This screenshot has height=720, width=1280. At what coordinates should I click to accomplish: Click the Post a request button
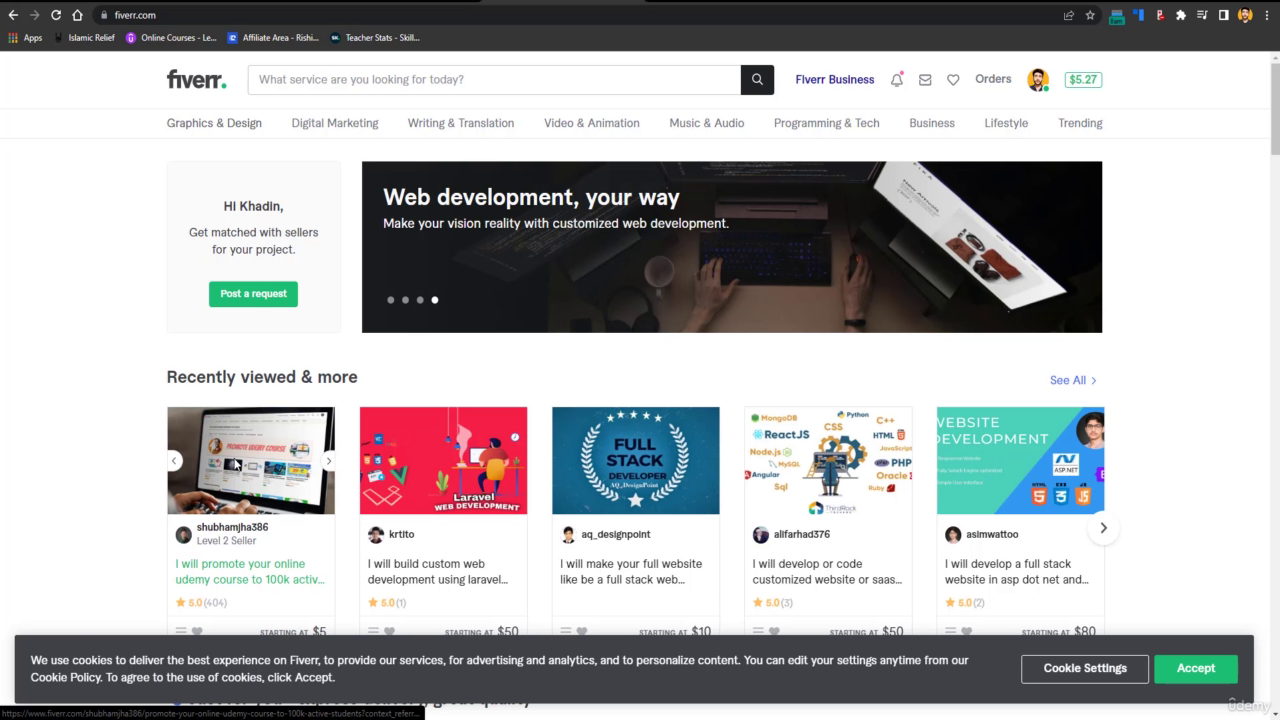pyautogui.click(x=253, y=294)
